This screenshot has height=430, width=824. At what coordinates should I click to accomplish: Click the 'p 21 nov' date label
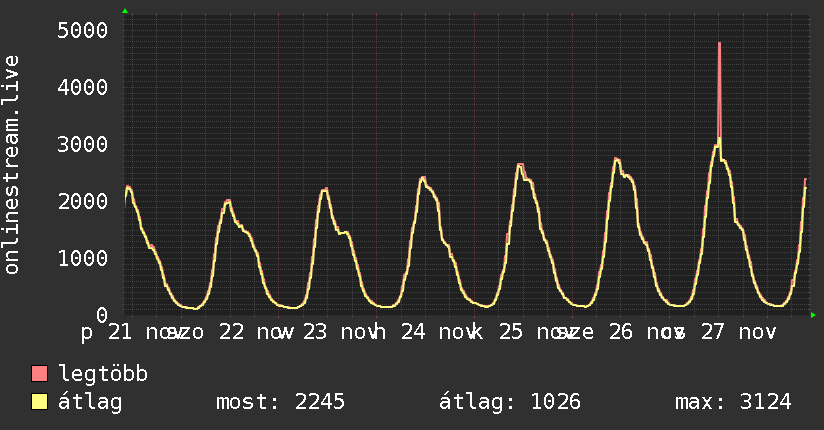click(x=131, y=332)
